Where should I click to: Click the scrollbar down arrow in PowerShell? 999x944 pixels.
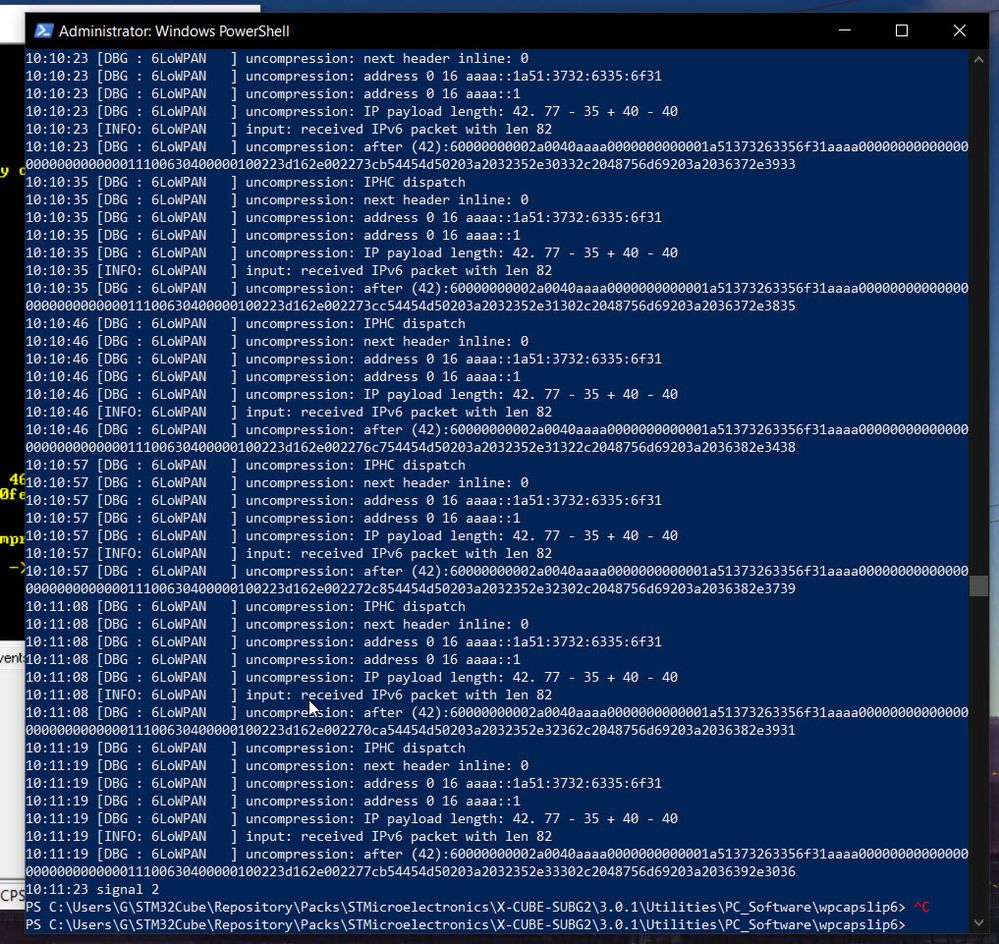pyautogui.click(x=979, y=922)
